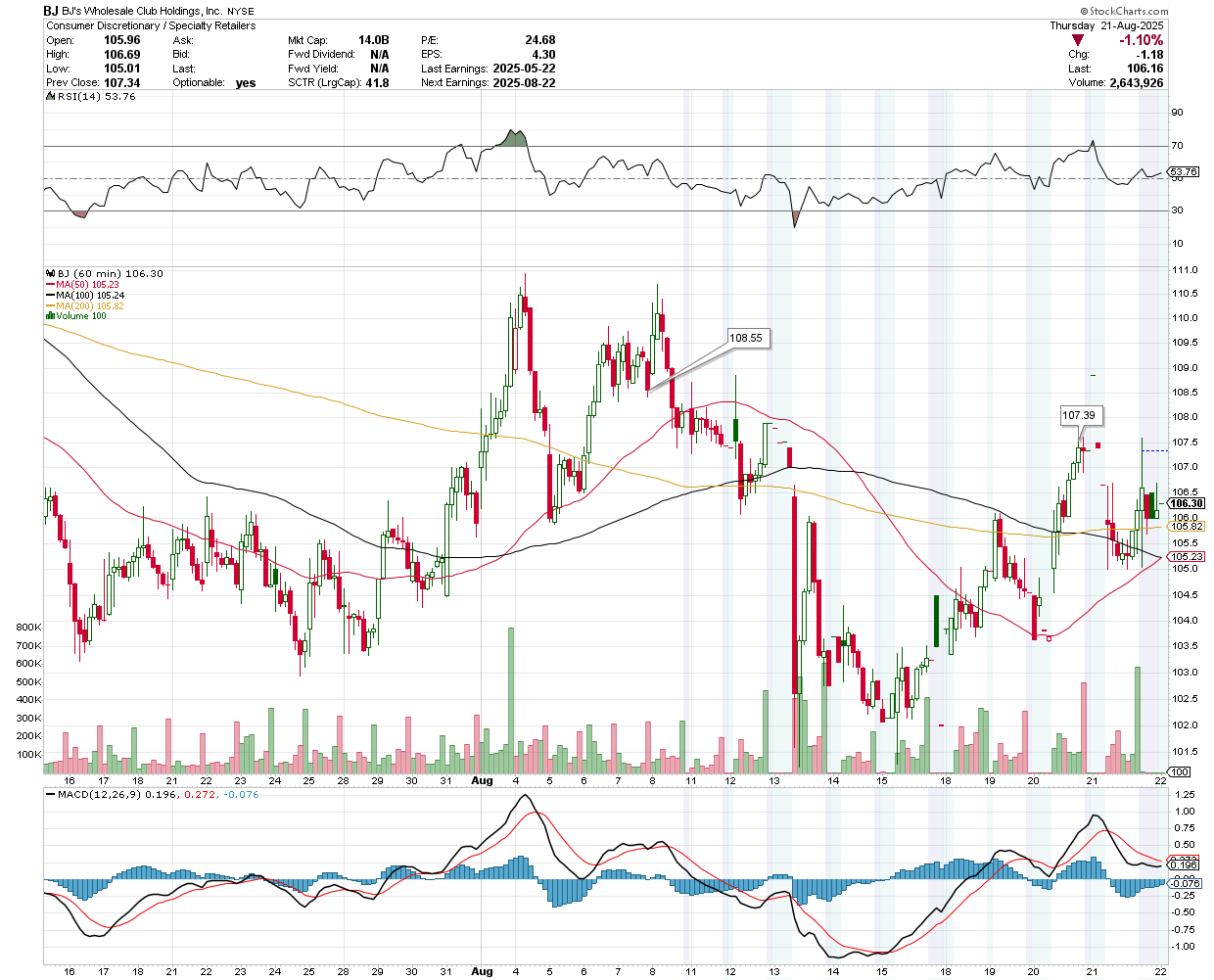This screenshot has width=1214, height=980.
Task: Click the -1.10% percent change
Action: pos(1142,40)
